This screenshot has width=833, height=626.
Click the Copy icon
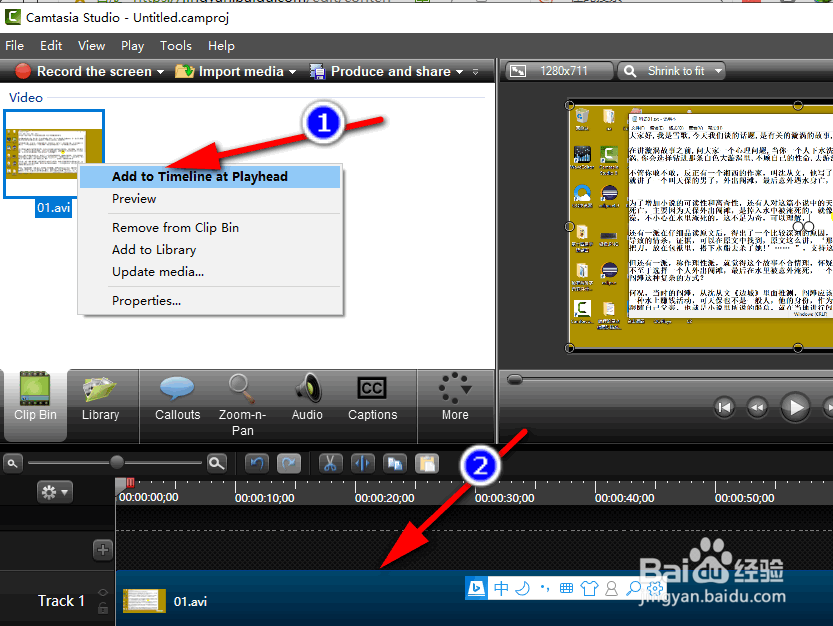coord(395,463)
